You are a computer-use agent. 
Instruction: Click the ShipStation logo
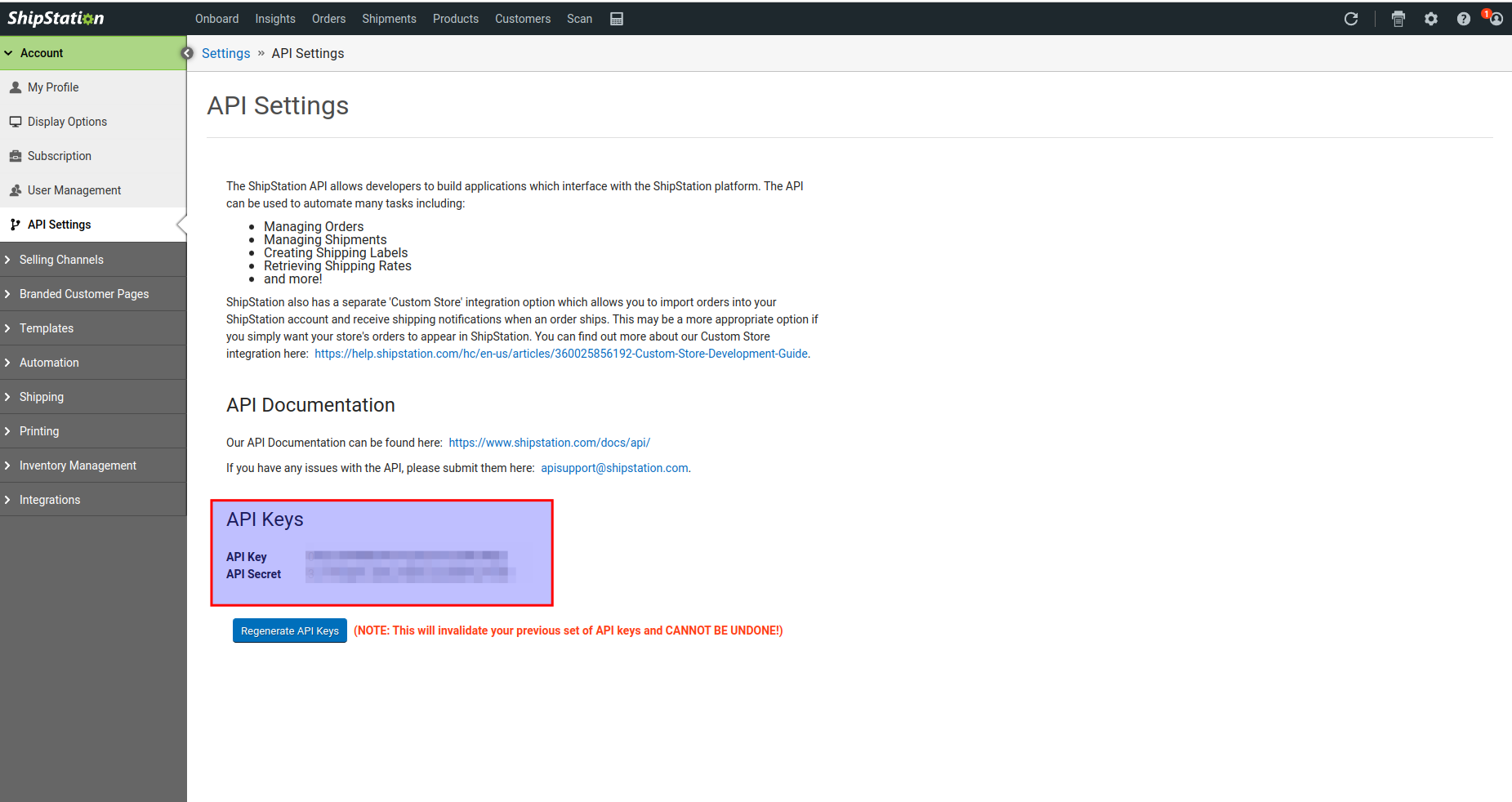click(x=56, y=18)
